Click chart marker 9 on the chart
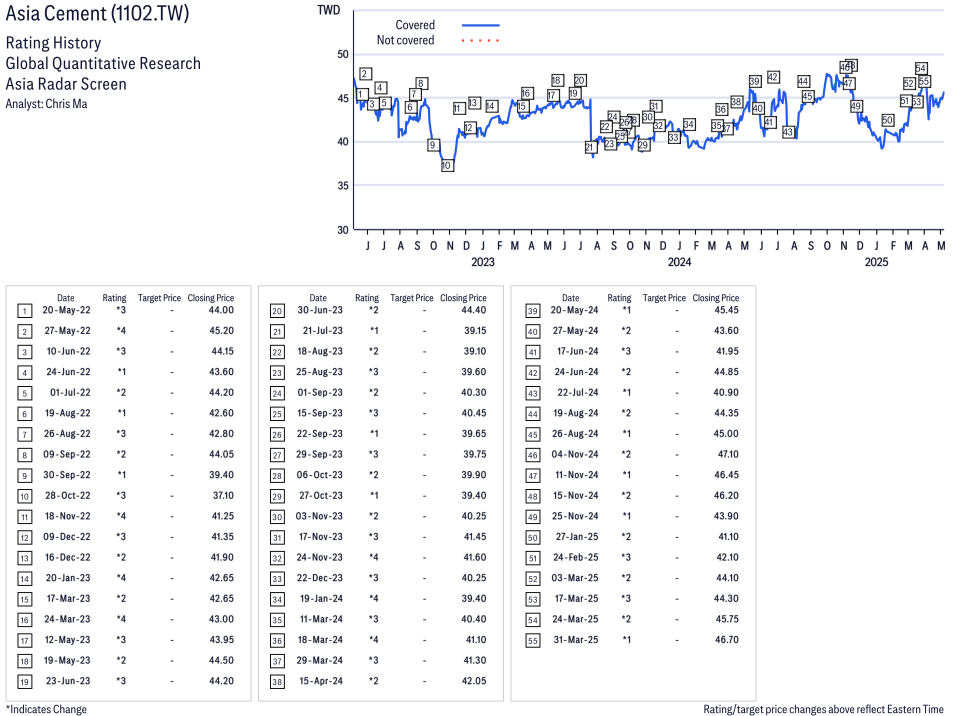 click(x=432, y=145)
